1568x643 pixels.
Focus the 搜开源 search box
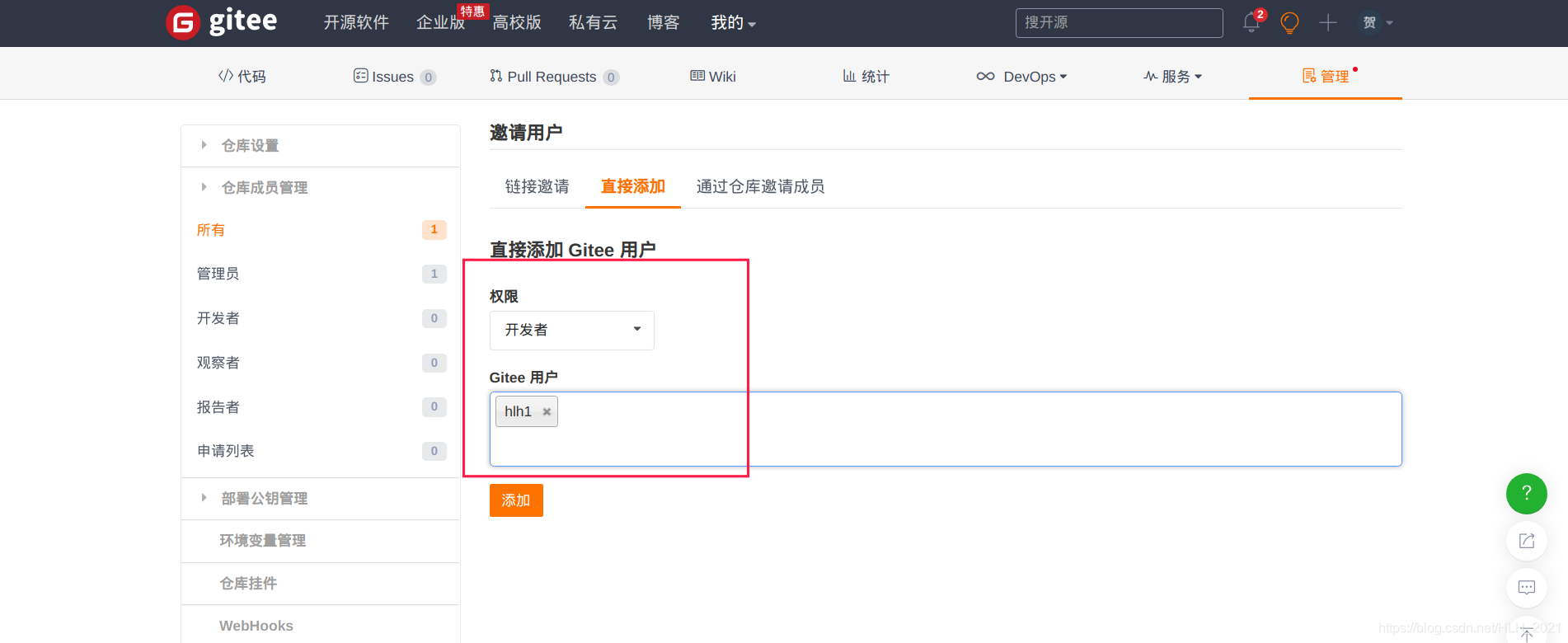click(x=1119, y=23)
